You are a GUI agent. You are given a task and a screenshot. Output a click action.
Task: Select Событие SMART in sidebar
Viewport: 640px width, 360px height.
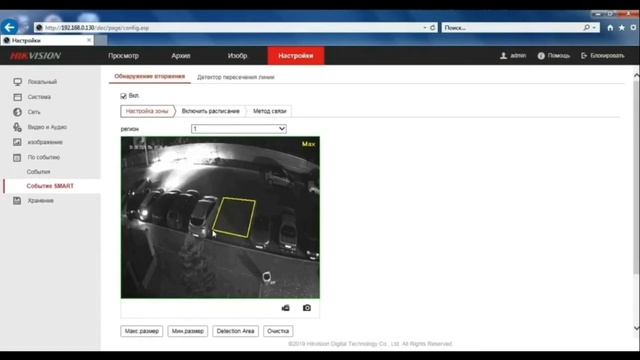click(50, 186)
